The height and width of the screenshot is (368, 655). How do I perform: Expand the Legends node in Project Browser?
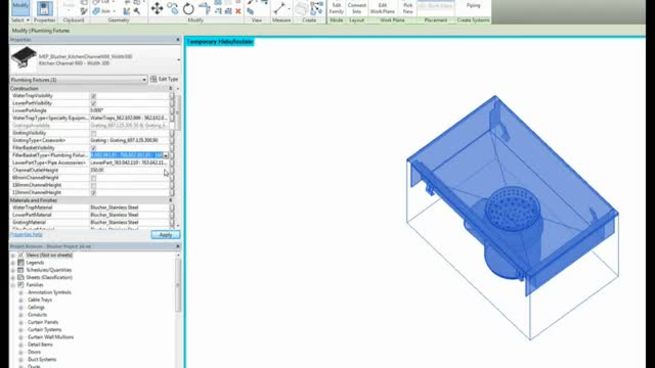tap(13, 263)
